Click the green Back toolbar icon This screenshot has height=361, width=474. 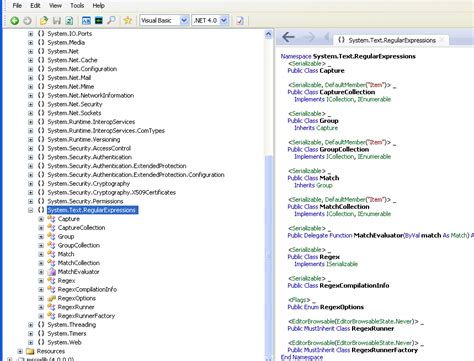tap(15, 21)
